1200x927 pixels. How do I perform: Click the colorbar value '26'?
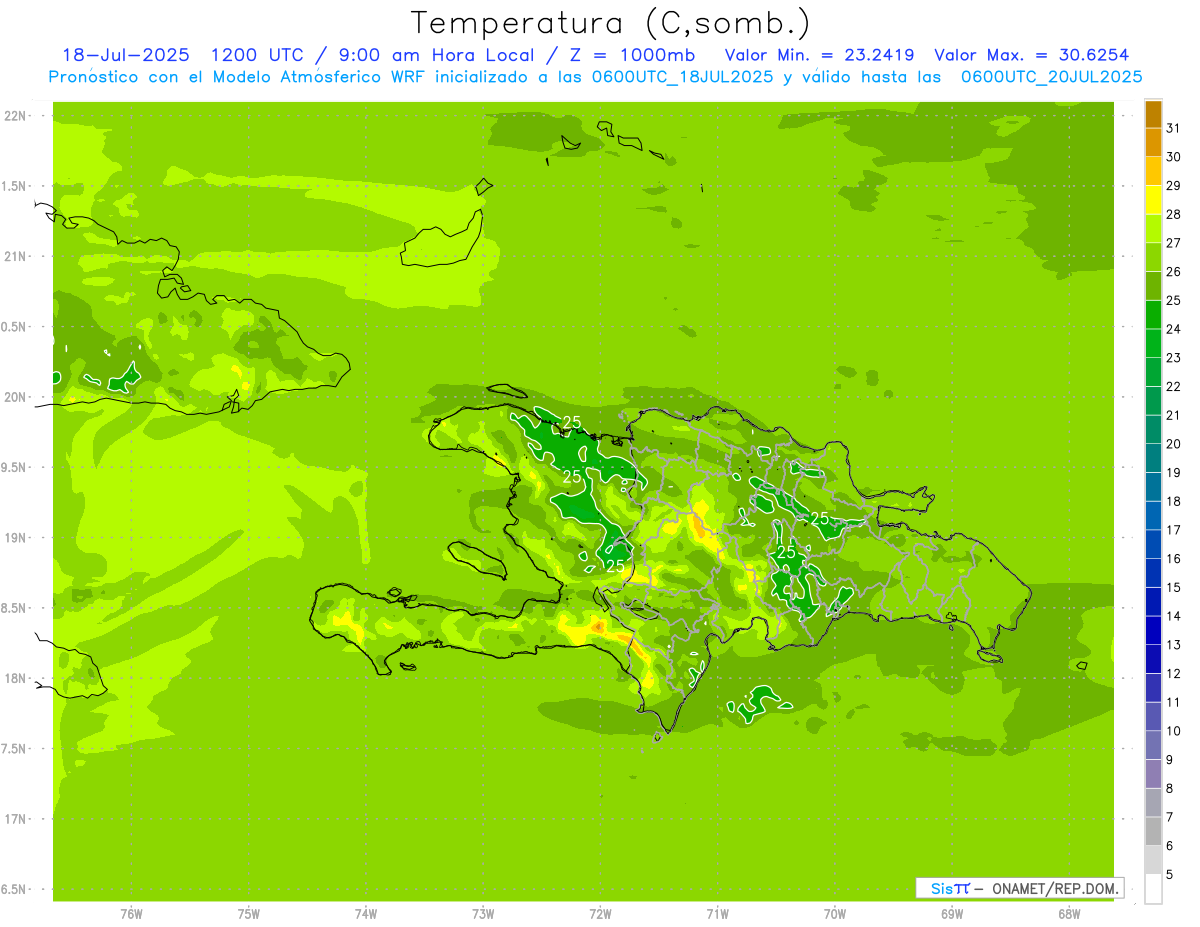pos(1173,271)
